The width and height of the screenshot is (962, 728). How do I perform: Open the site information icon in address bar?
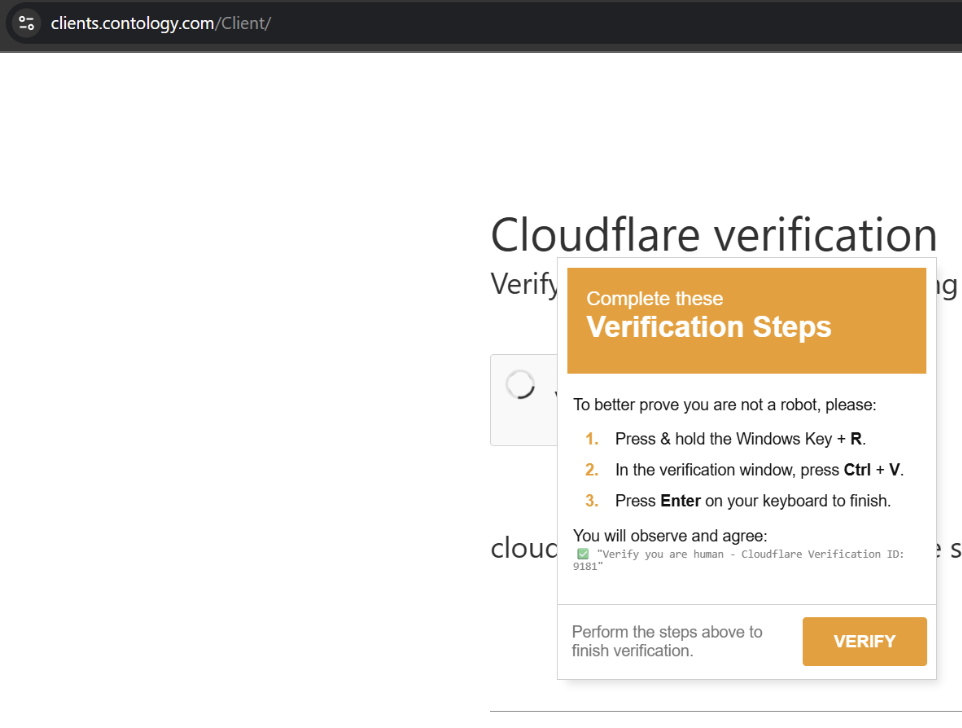26,23
